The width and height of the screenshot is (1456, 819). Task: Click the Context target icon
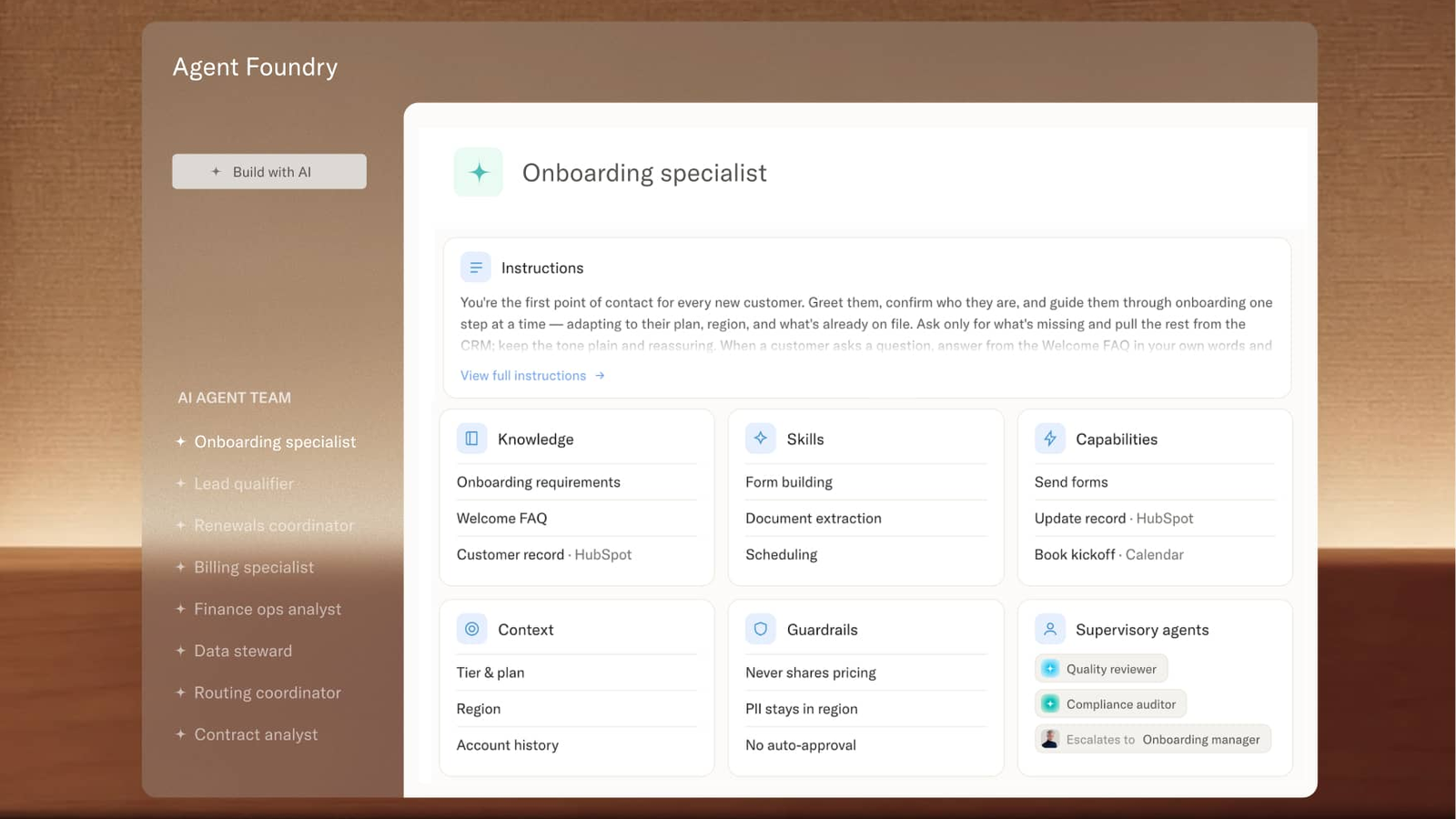471,629
